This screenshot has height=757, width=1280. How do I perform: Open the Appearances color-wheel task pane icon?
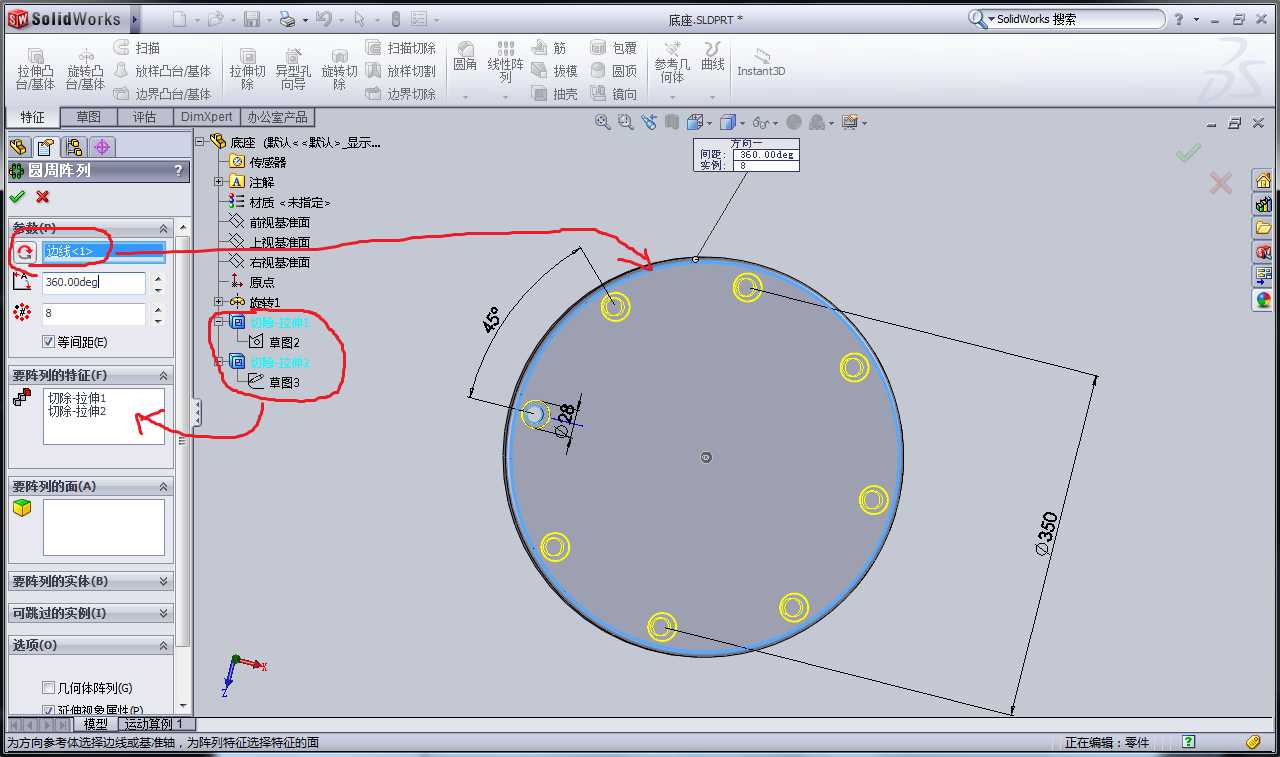coord(1263,298)
